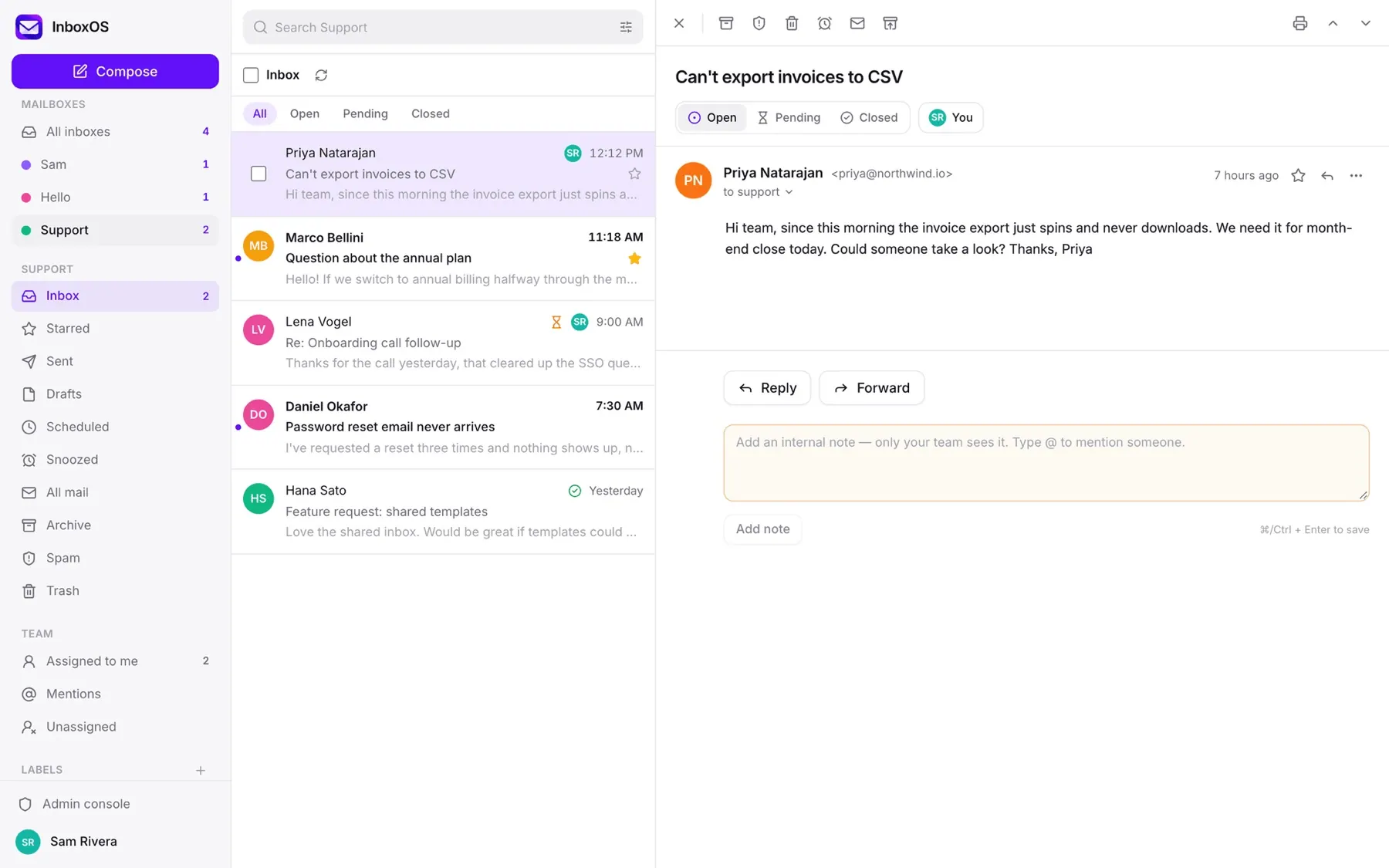Archive the open conversation via toolbar icon
The height and width of the screenshot is (868, 1389).
726,23
